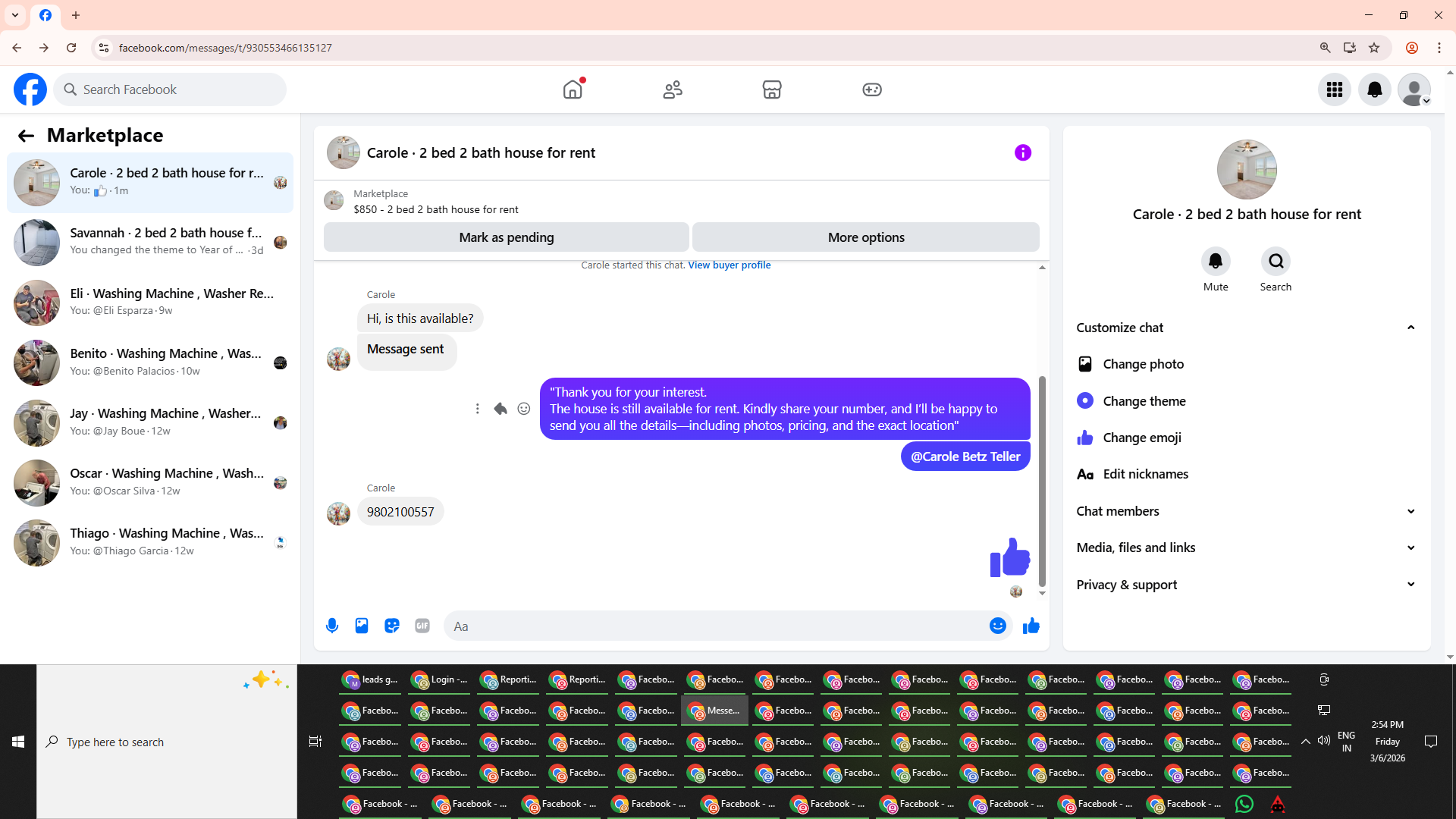Open WhatsApp from the Windows taskbar
Image resolution: width=1456 pixels, height=819 pixels.
[1244, 804]
